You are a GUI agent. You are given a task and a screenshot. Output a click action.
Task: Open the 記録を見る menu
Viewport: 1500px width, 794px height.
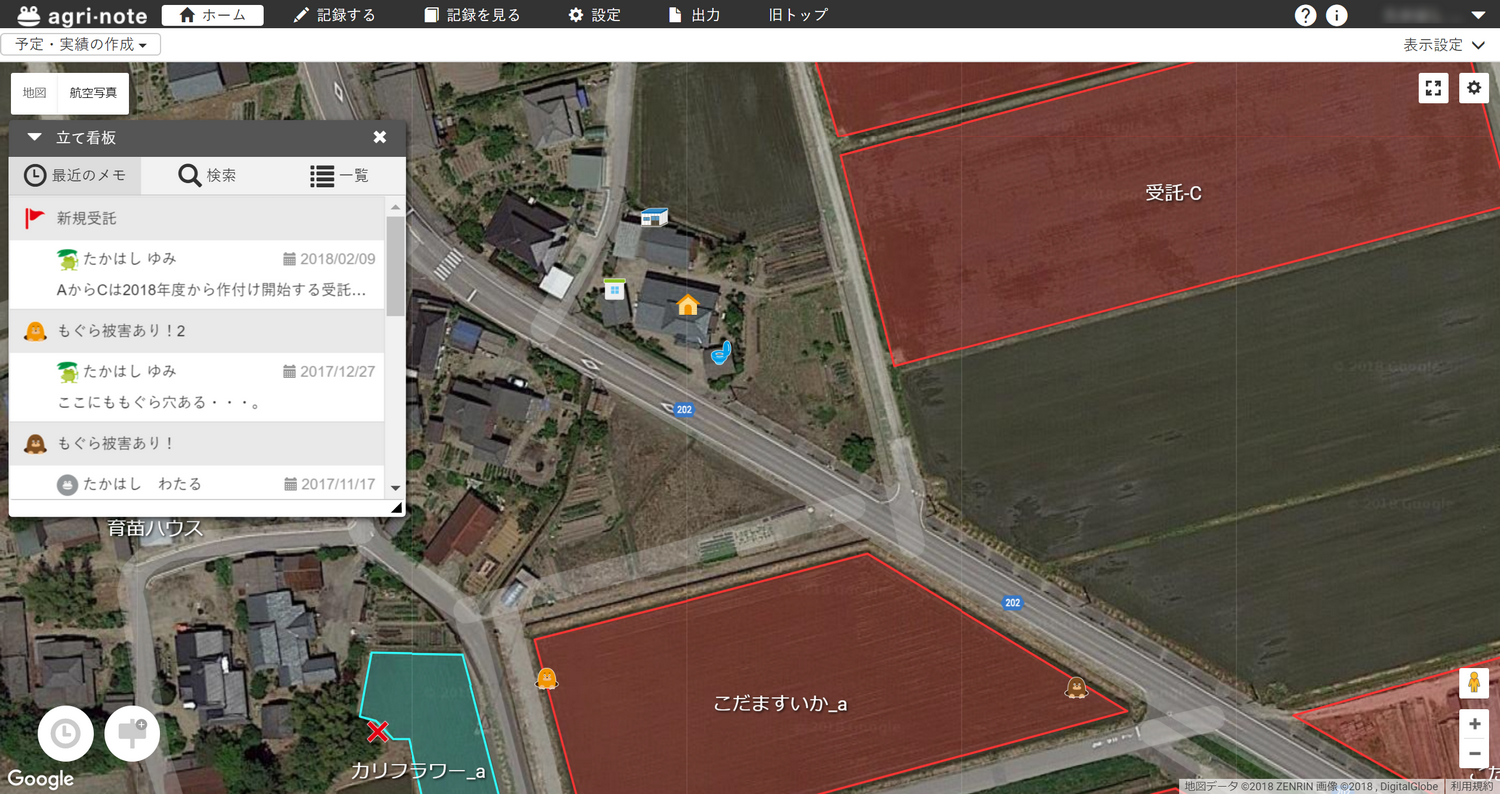(471, 15)
